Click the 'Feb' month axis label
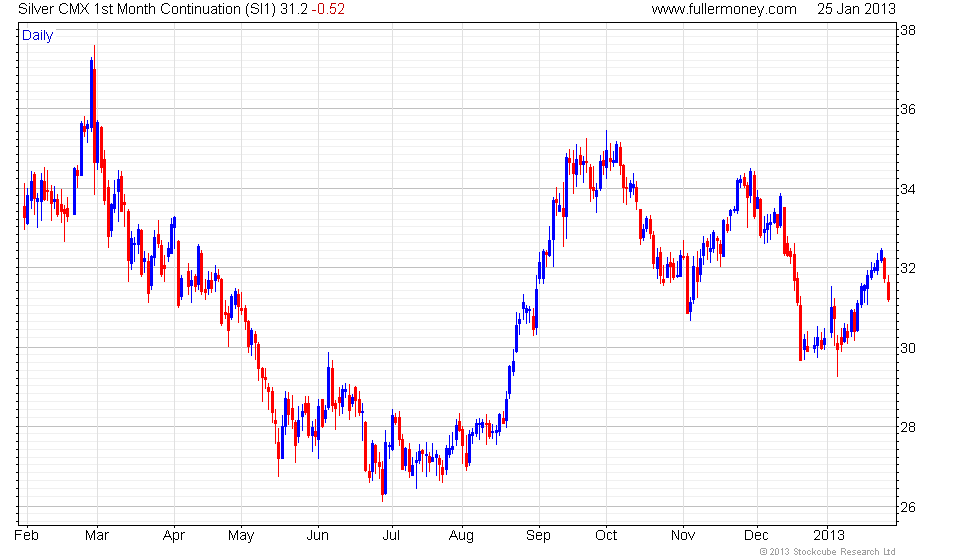The height and width of the screenshot is (560, 980). 26,536
